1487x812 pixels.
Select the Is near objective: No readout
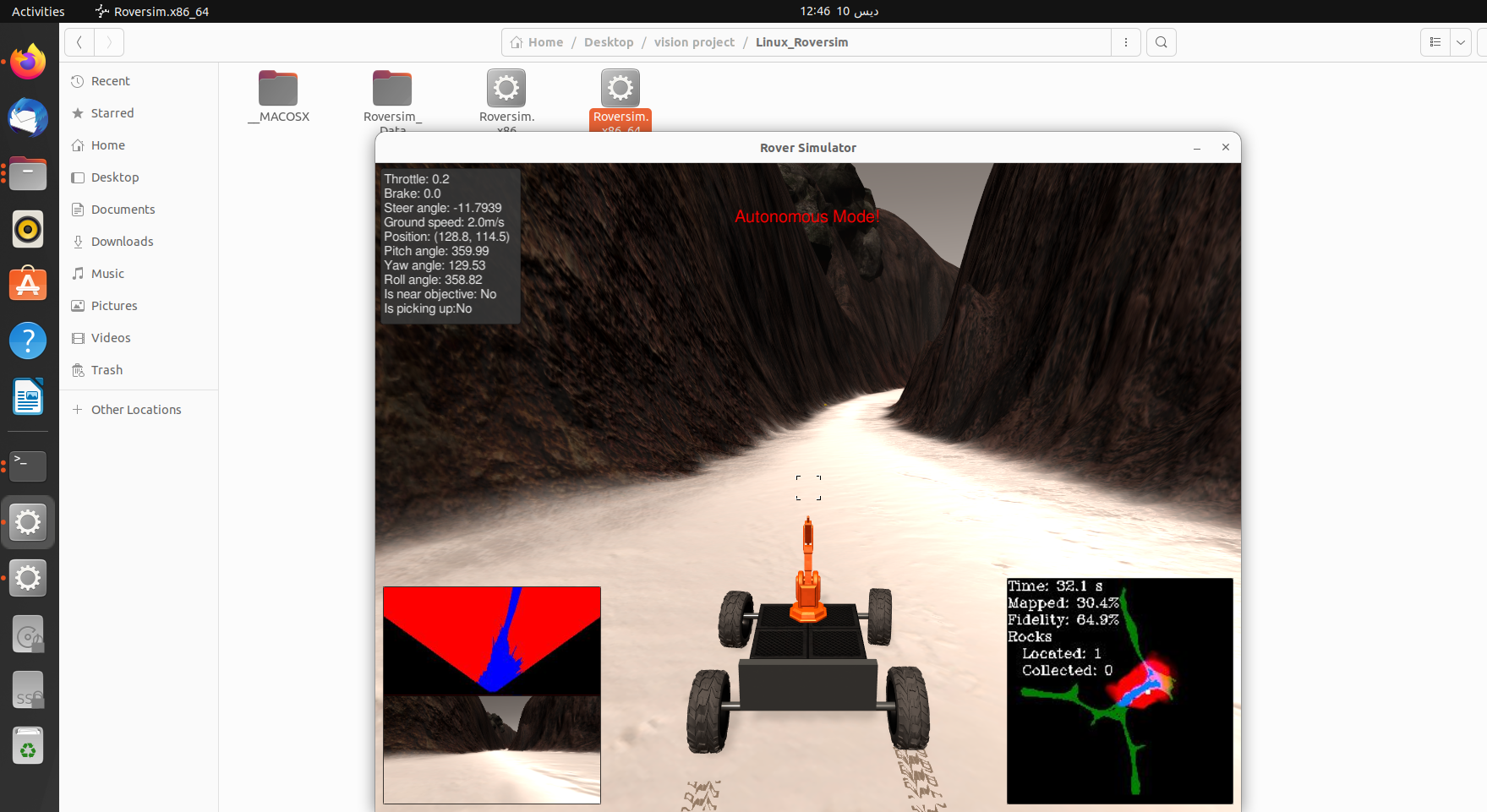[440, 294]
